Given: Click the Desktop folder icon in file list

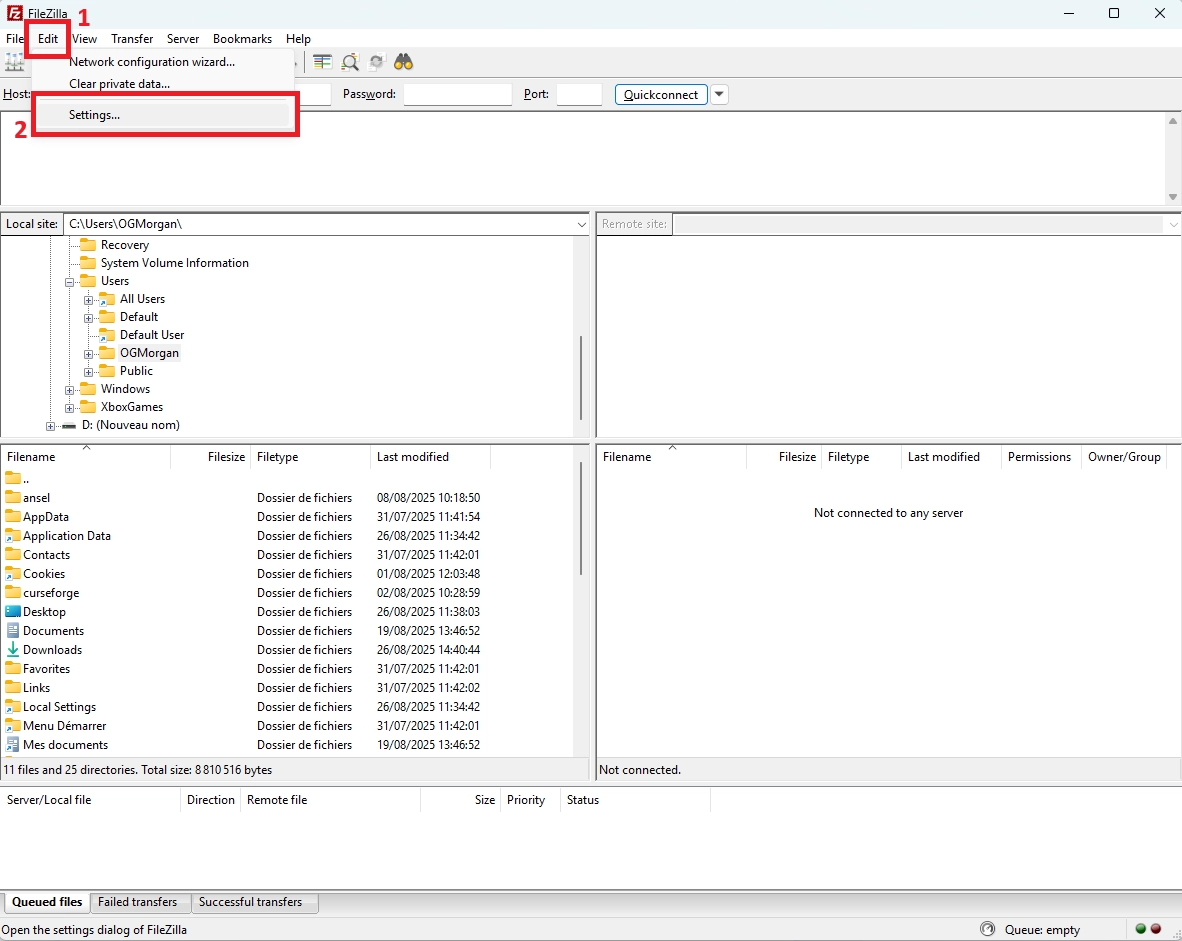Looking at the screenshot, I should point(13,611).
